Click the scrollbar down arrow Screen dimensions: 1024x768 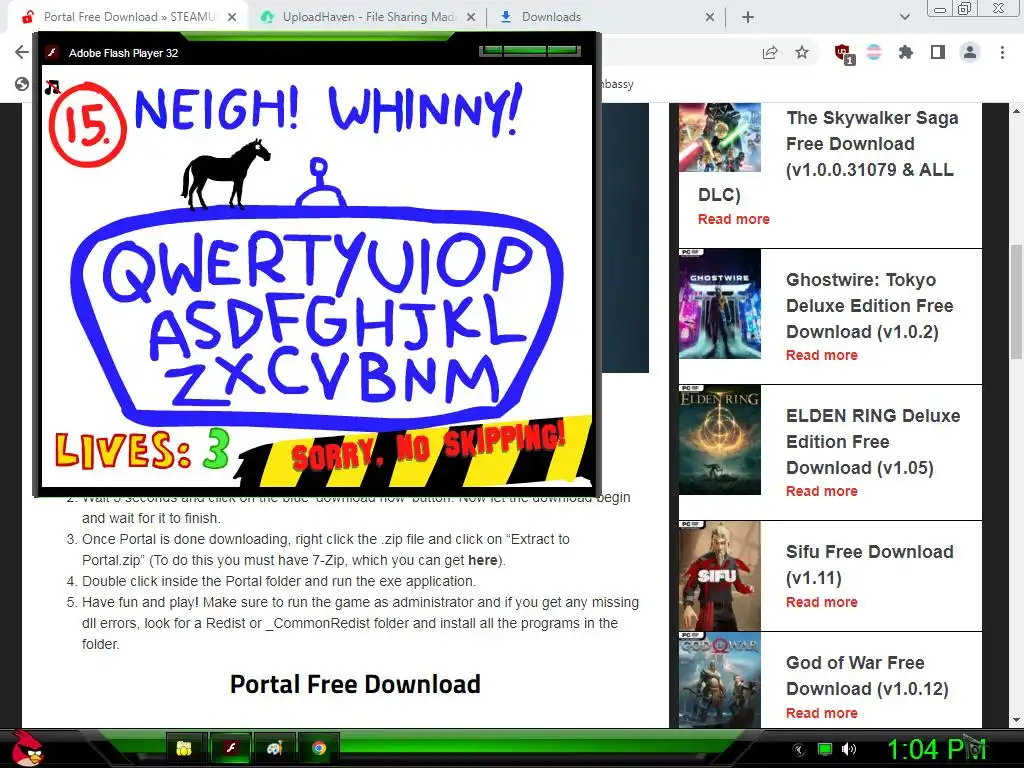[1016, 720]
